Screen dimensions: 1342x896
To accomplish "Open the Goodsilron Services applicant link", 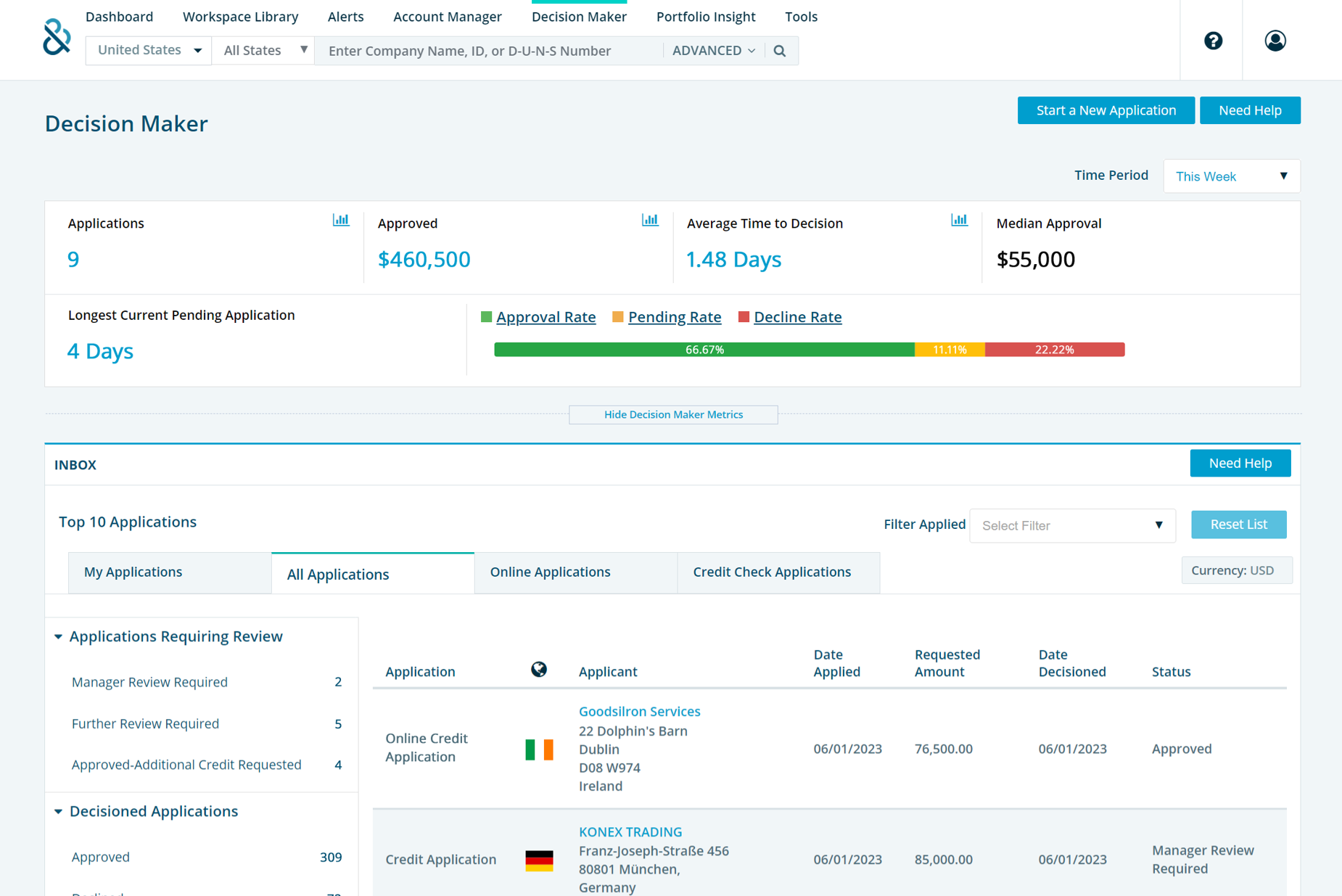I will (x=639, y=711).
